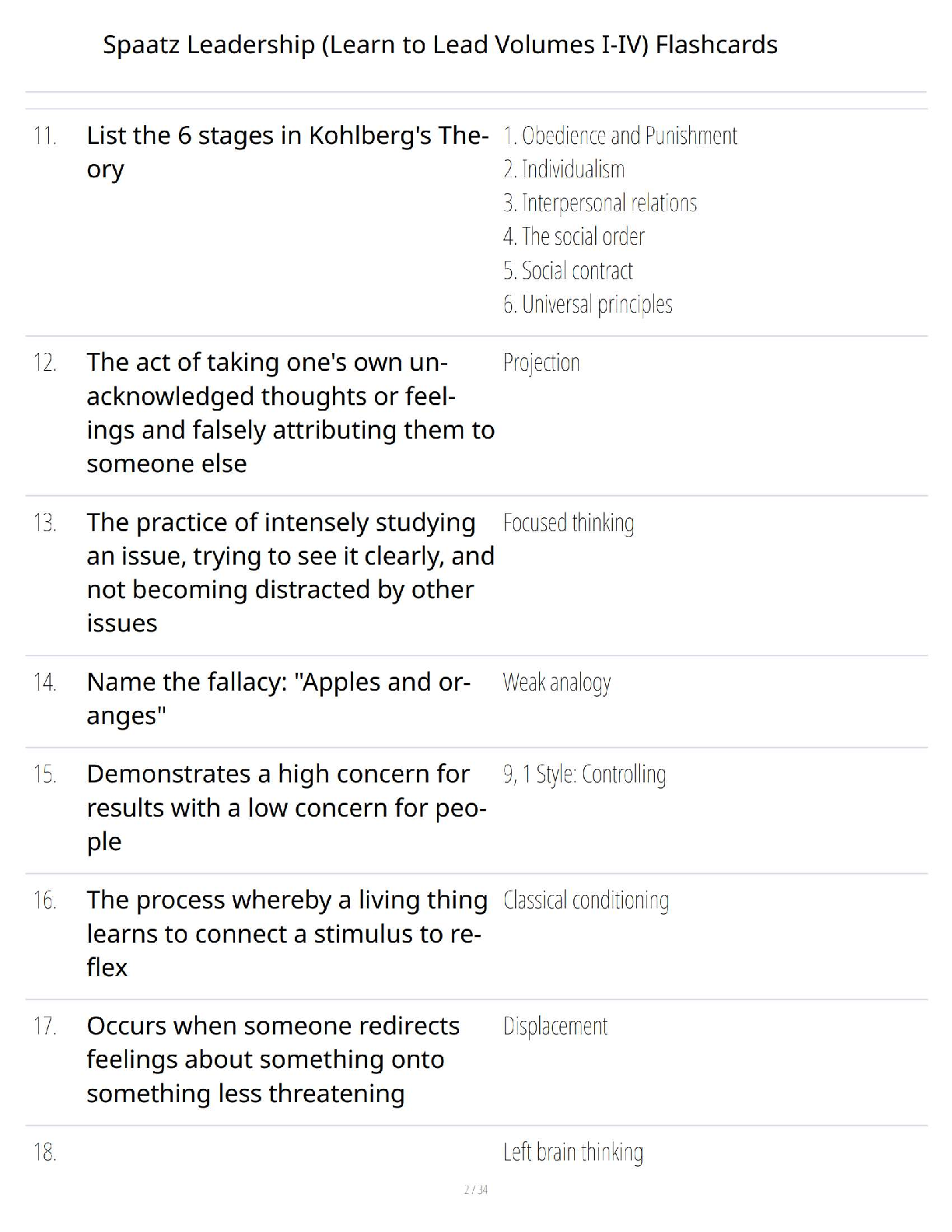Click question about falsely attributing feelings
The height and width of the screenshot is (1232, 952).
tap(291, 413)
